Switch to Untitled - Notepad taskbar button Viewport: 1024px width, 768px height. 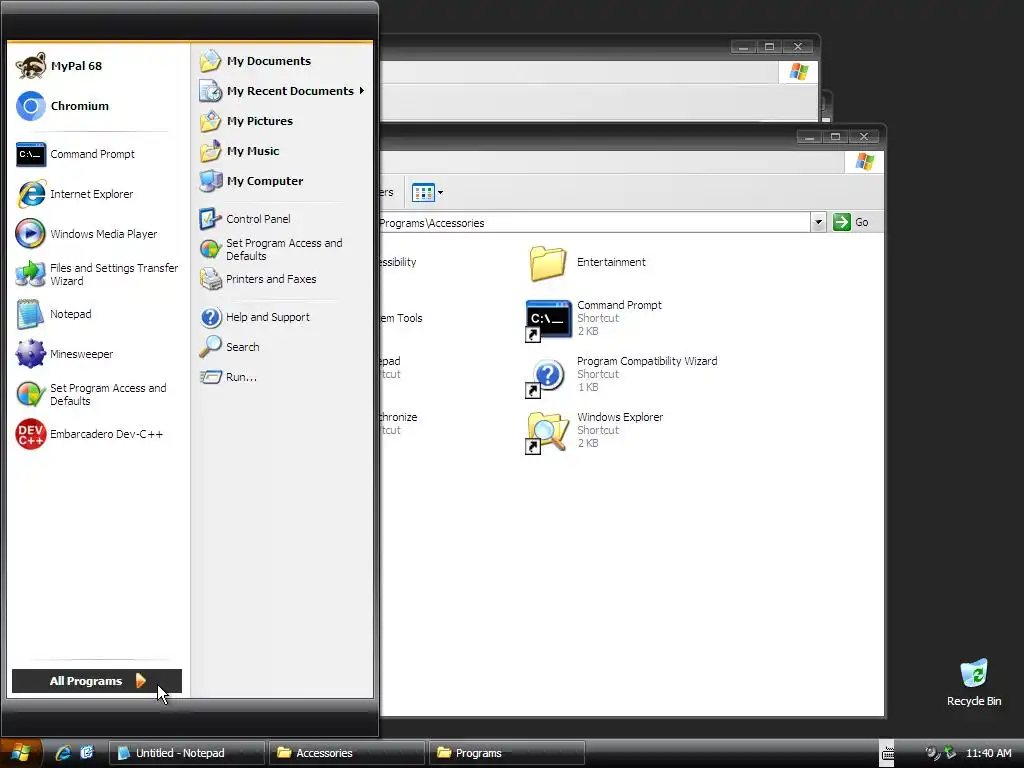pyautogui.click(x=187, y=753)
